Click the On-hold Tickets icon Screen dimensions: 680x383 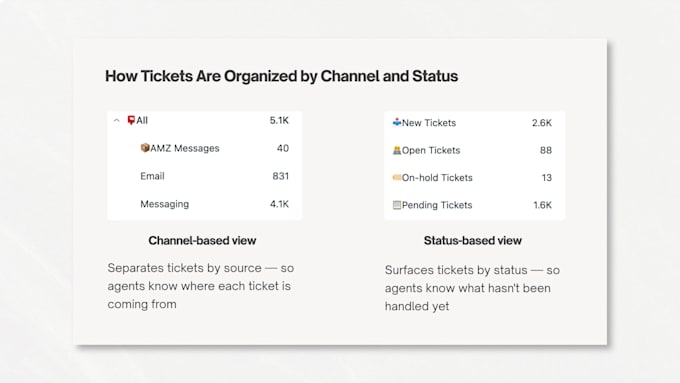pyautogui.click(x=397, y=177)
